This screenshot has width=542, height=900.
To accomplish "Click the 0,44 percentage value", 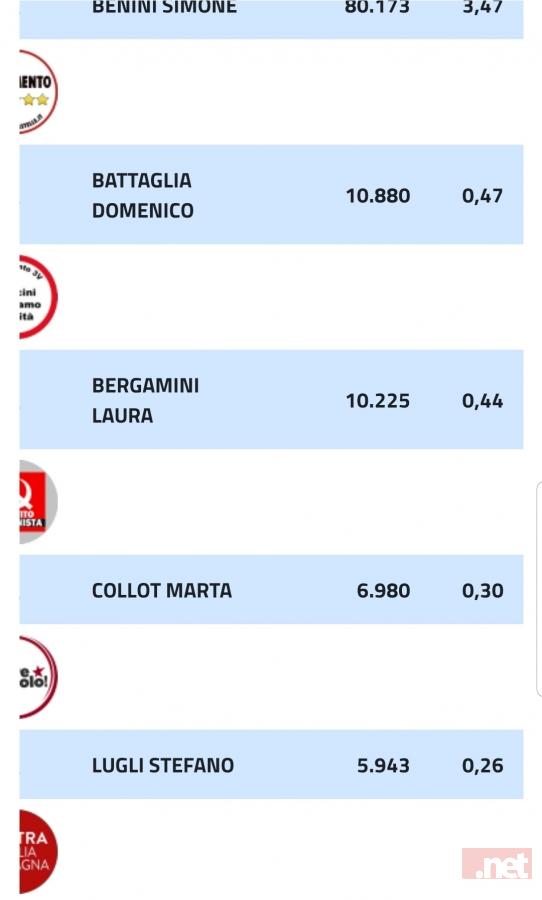I will pos(483,401).
